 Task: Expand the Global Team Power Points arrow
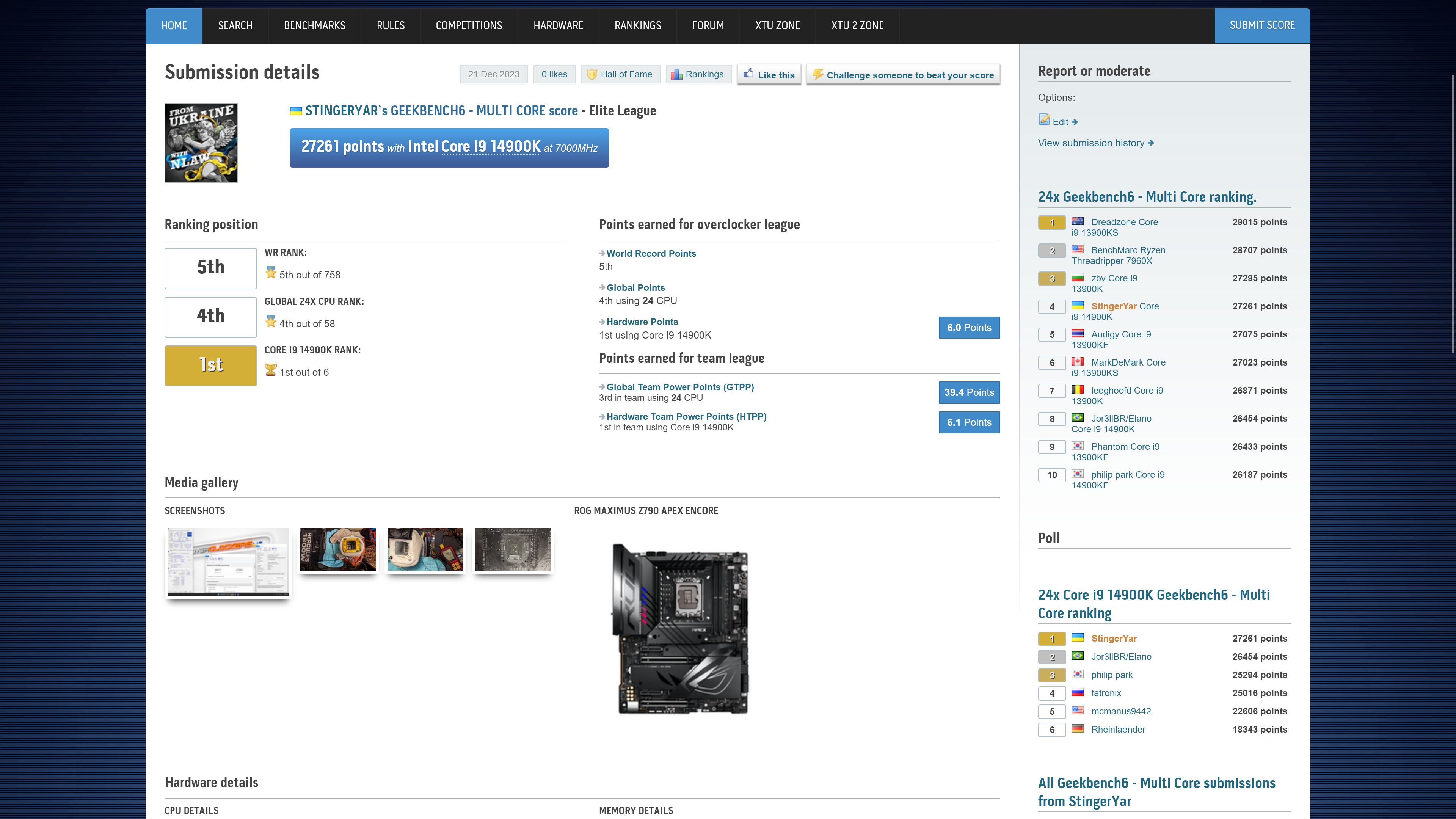click(x=602, y=387)
